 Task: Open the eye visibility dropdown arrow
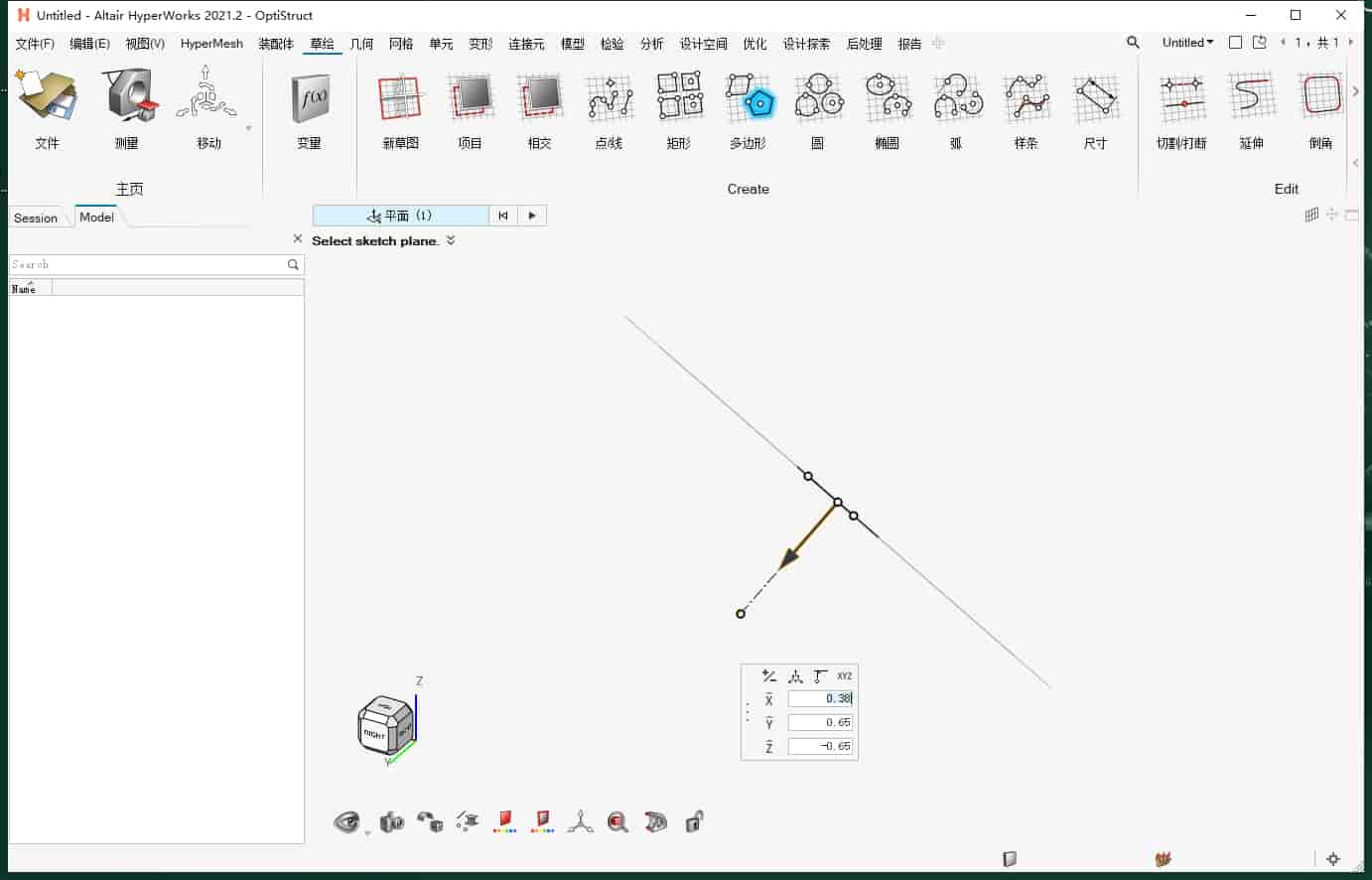[x=367, y=832]
